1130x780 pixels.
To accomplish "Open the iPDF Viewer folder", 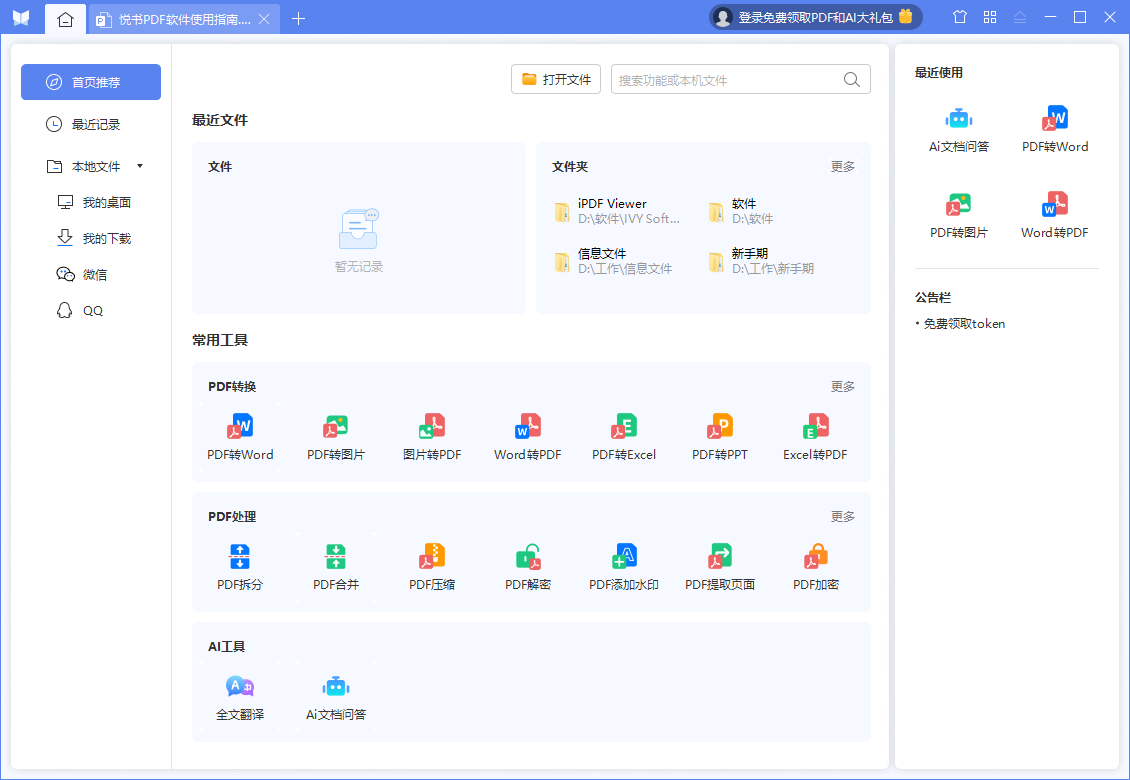I will pos(617,211).
